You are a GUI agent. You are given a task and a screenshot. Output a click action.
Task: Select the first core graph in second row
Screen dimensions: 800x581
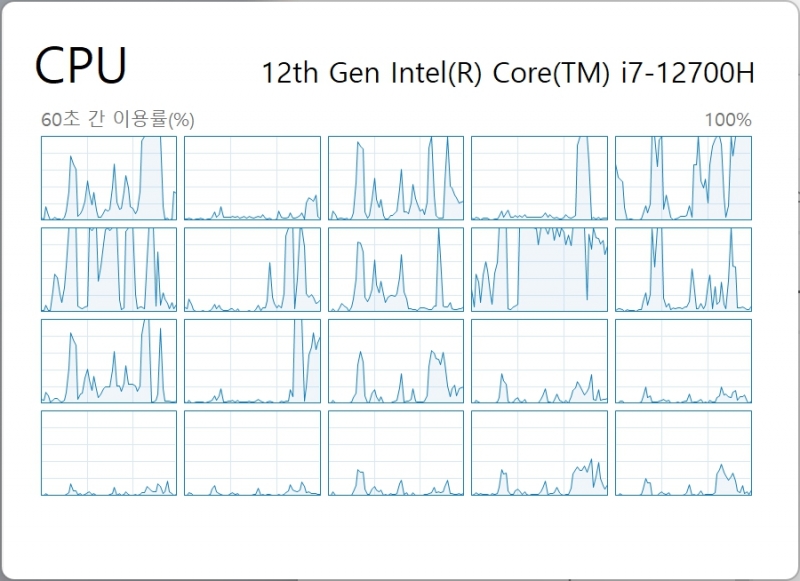[x=109, y=269]
